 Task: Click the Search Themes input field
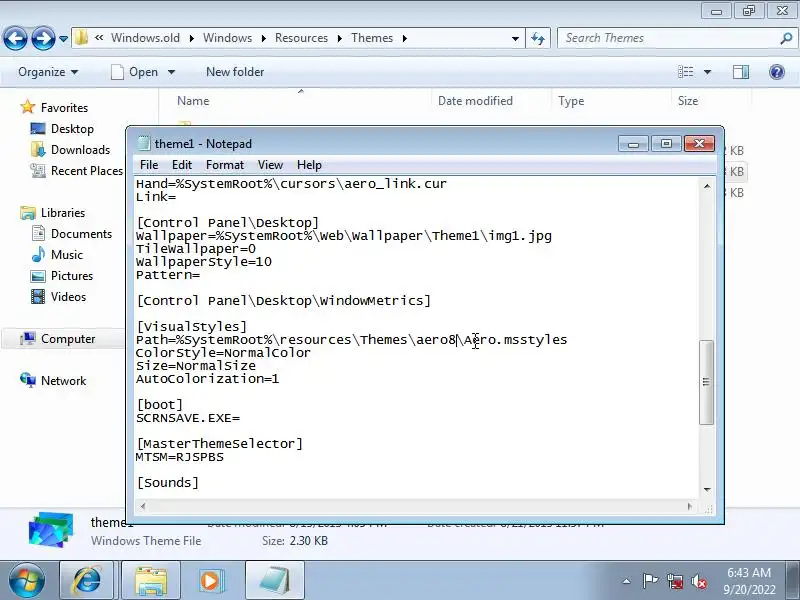(x=668, y=38)
